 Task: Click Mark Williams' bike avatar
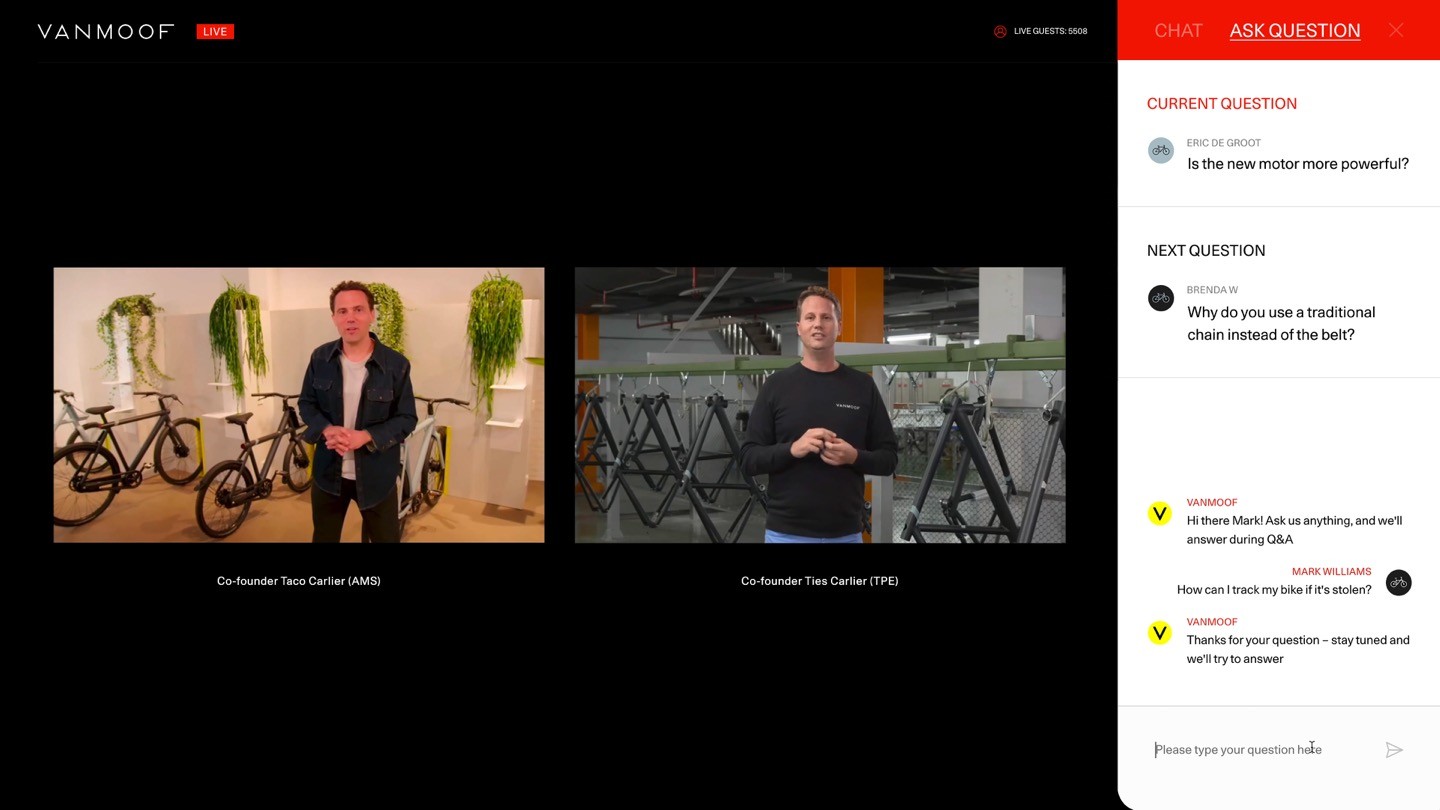point(1399,583)
